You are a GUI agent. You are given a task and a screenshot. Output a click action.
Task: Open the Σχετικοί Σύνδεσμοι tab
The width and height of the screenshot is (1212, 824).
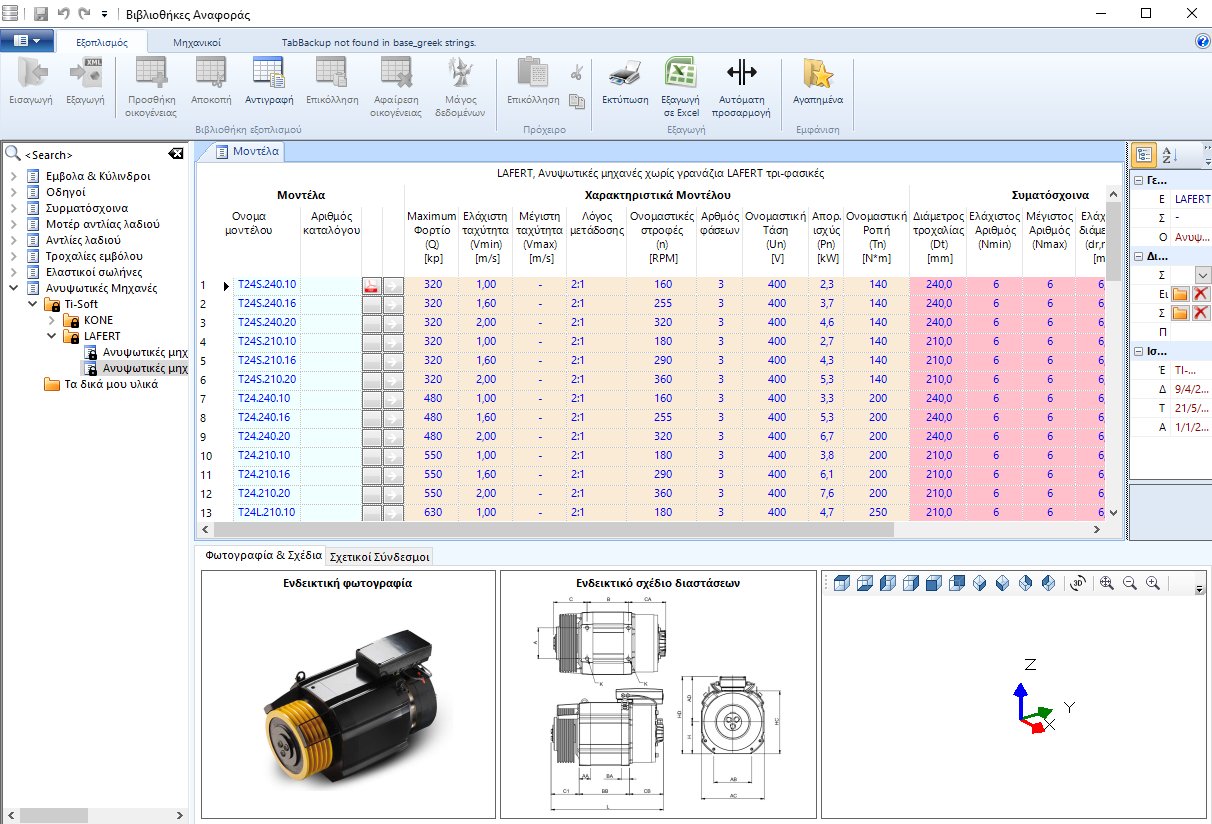pyautogui.click(x=379, y=557)
